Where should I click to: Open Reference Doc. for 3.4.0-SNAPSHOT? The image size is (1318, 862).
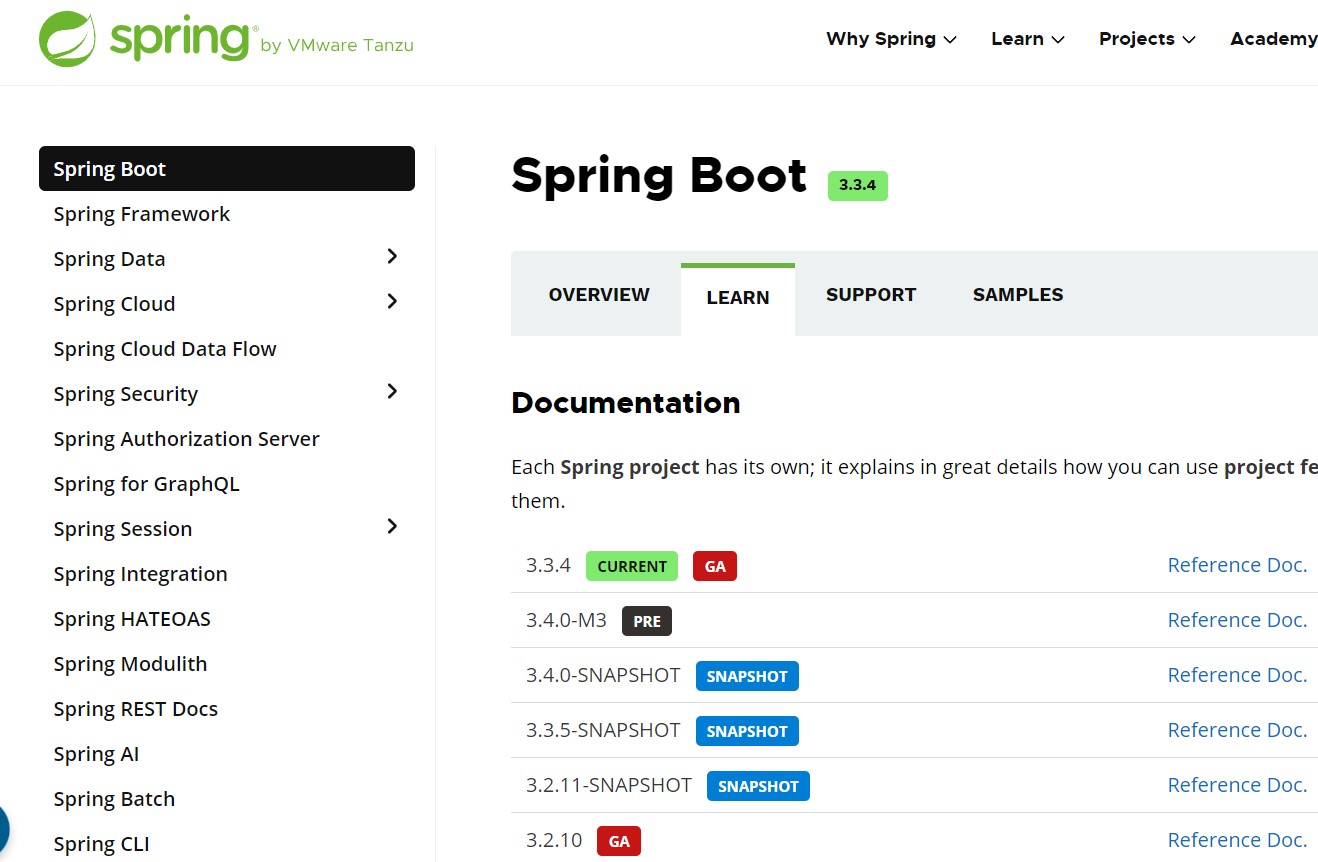coord(1237,675)
